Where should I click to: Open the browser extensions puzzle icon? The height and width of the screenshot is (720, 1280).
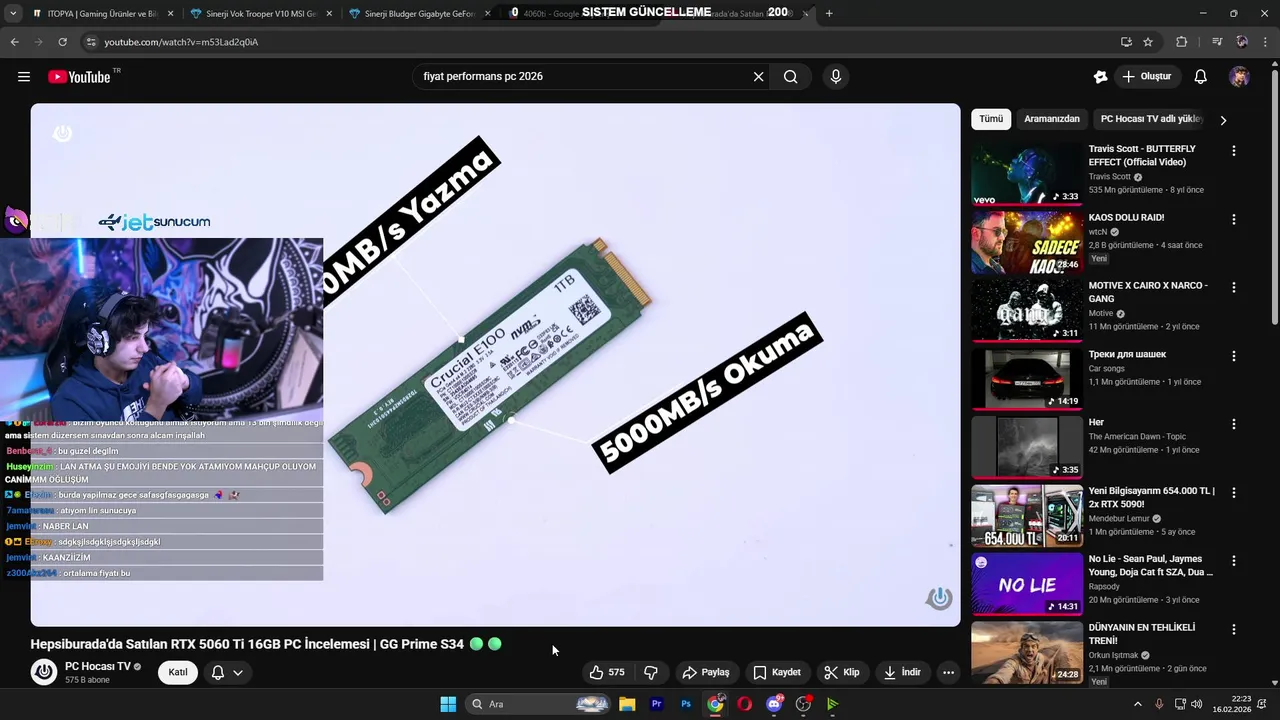(1181, 42)
